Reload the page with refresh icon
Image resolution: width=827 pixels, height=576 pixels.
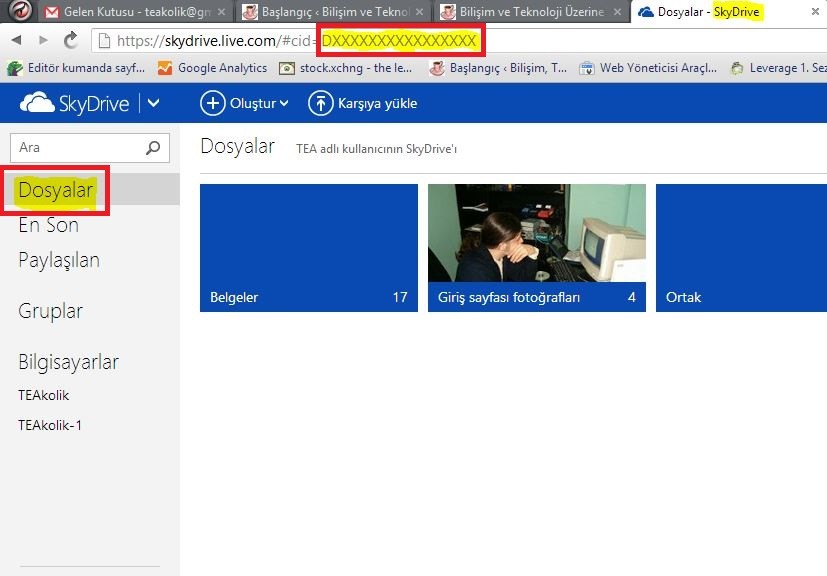coord(70,40)
